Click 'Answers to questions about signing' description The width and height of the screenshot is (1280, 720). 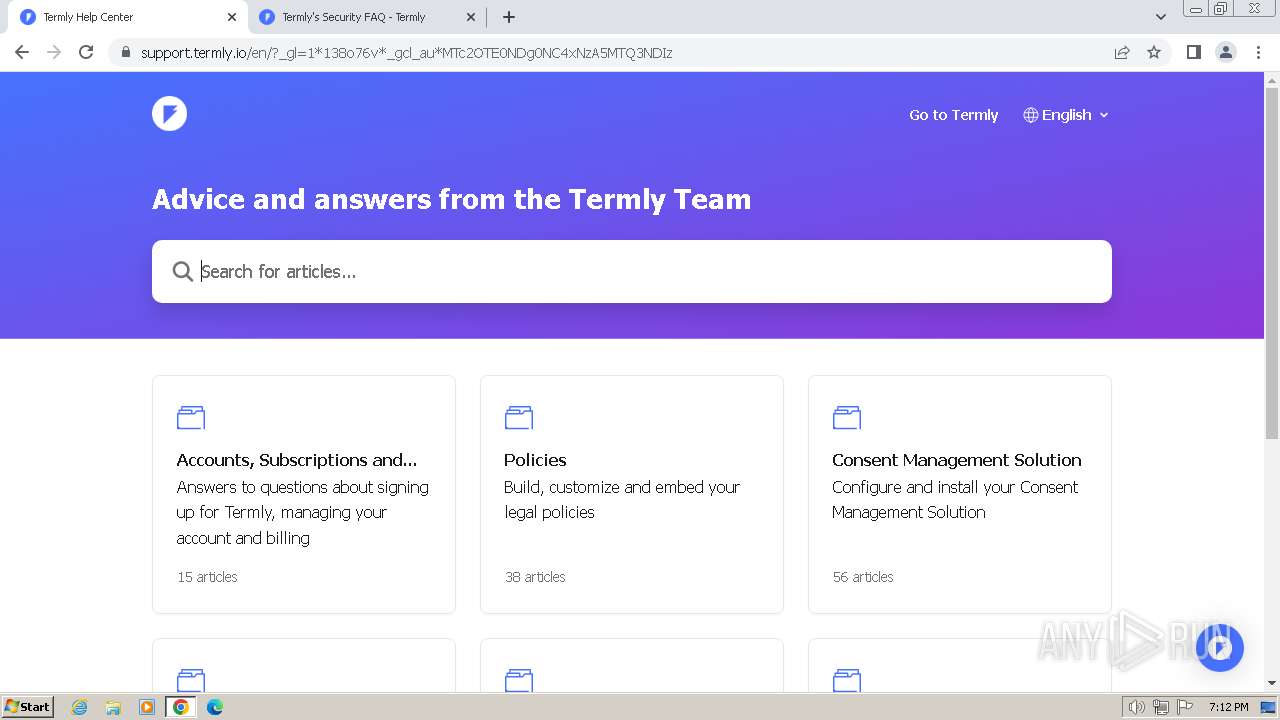click(303, 512)
